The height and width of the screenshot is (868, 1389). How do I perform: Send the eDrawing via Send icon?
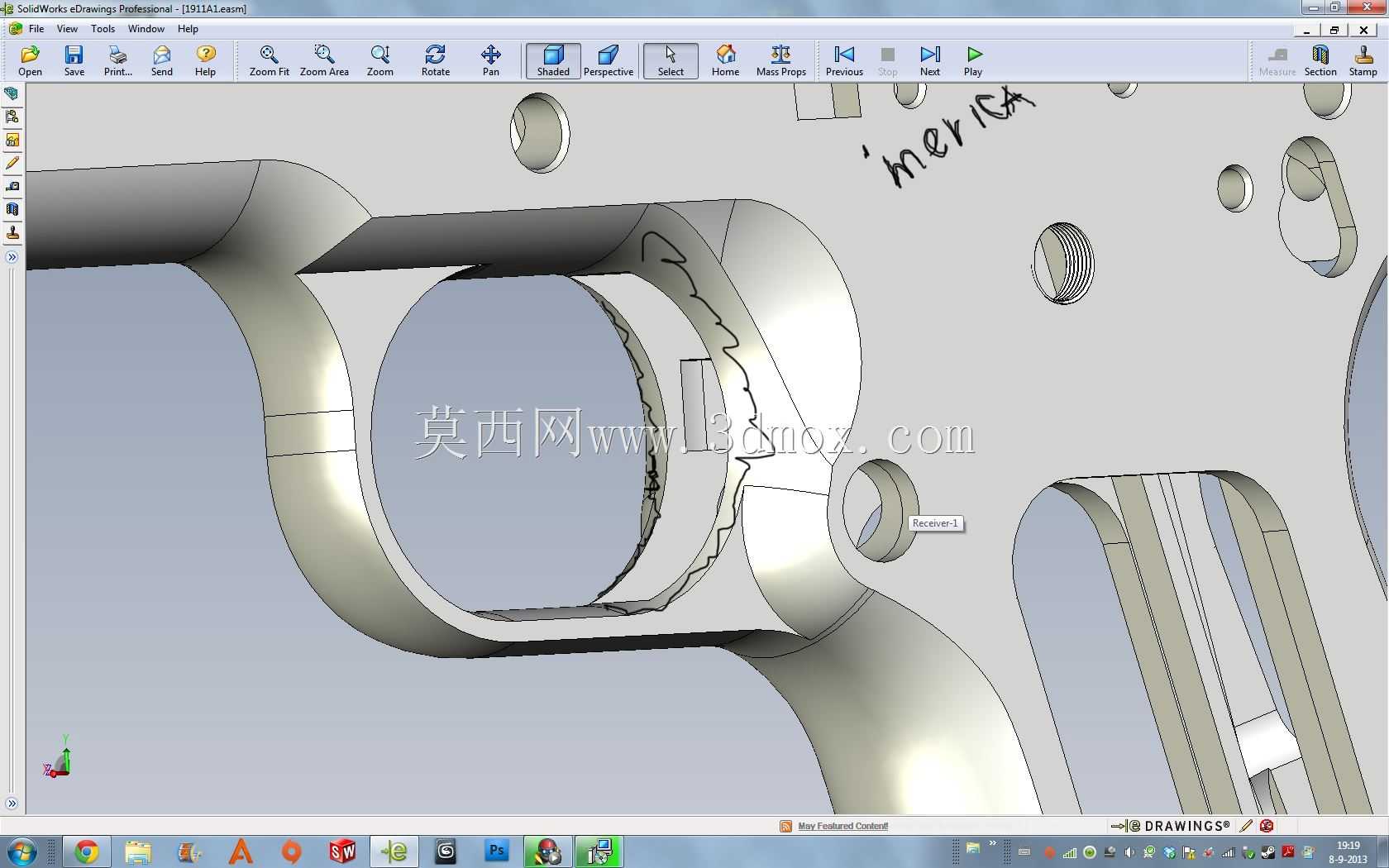[x=162, y=60]
